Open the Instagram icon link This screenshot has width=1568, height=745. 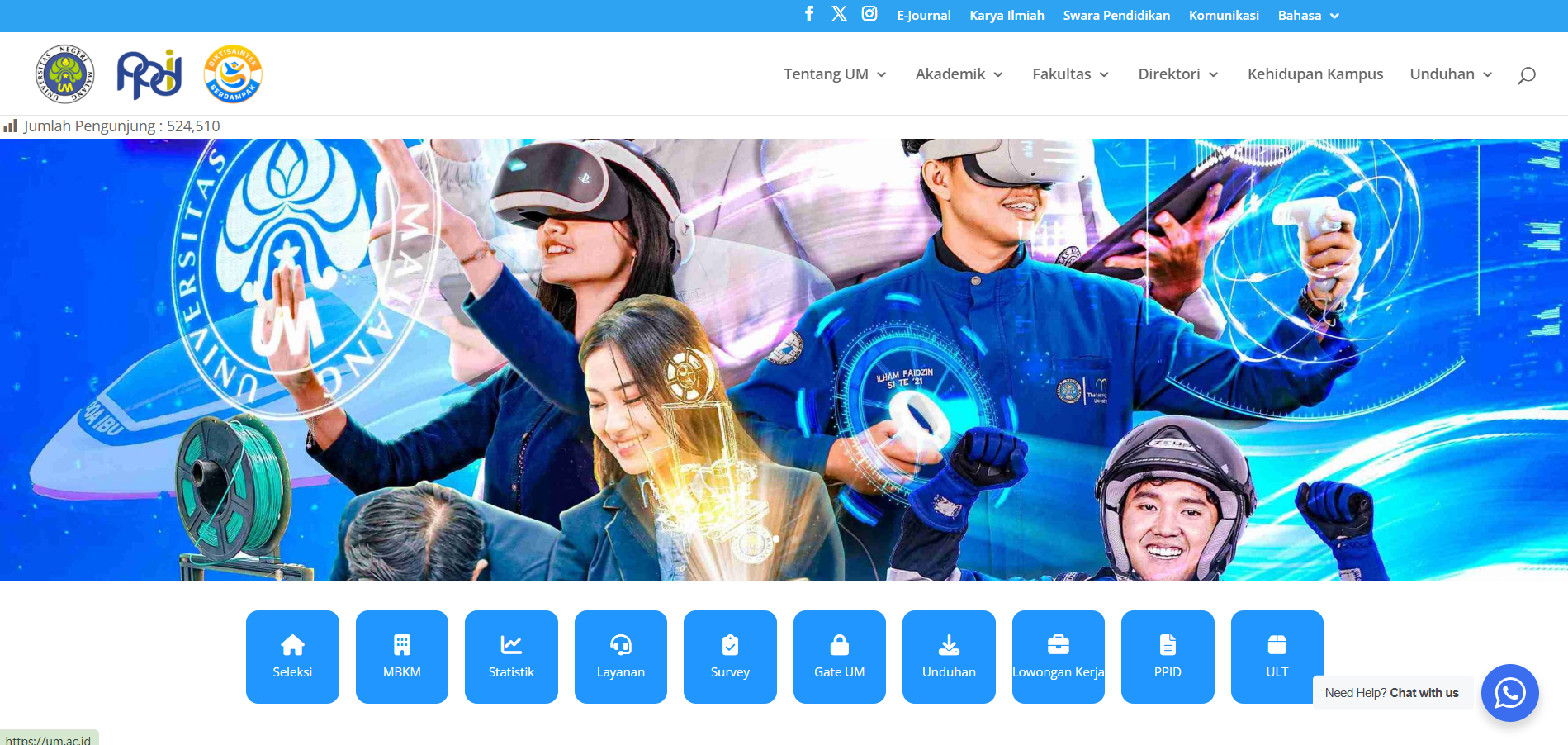point(869,14)
